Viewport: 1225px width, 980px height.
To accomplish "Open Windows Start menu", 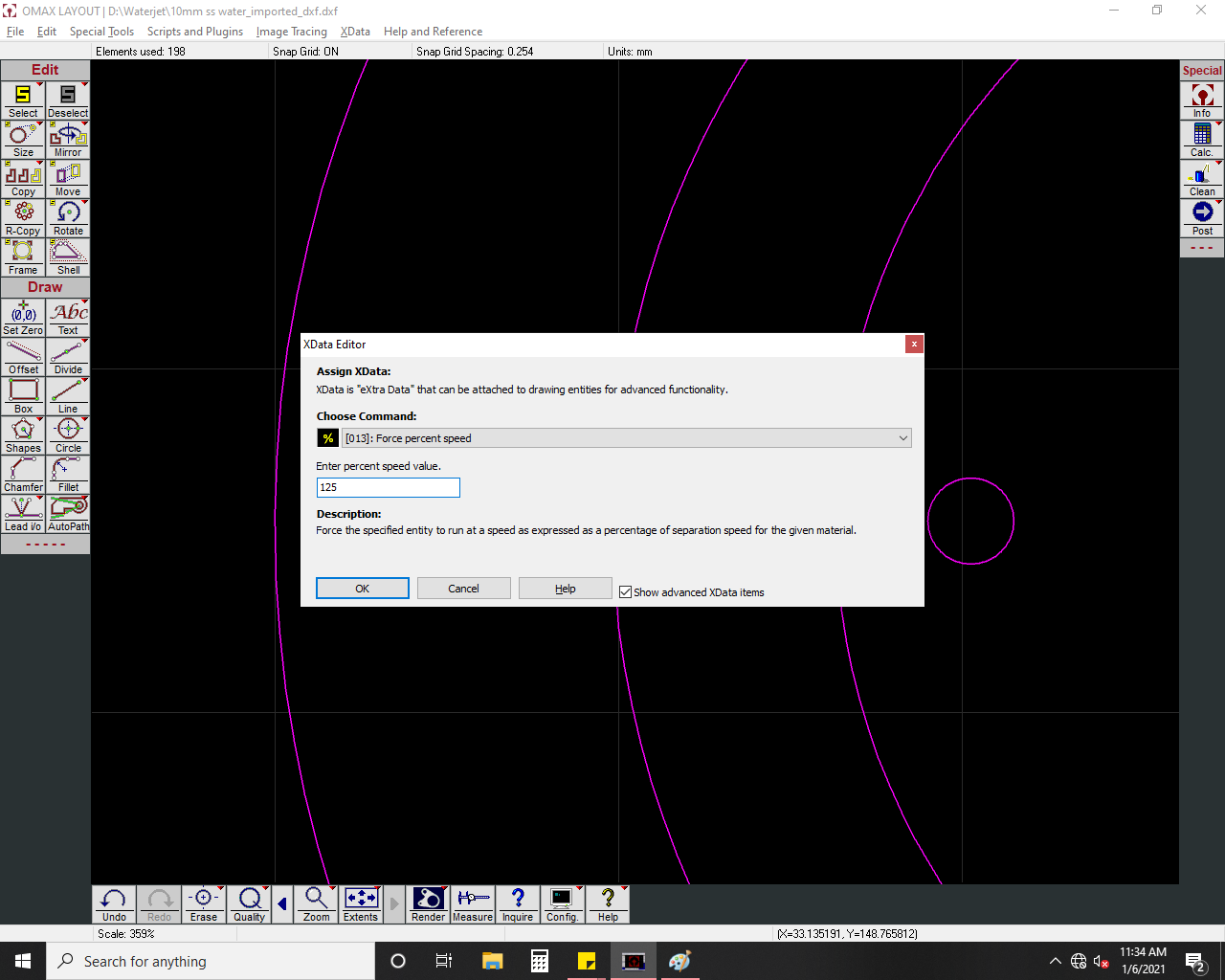I will click(x=23, y=961).
